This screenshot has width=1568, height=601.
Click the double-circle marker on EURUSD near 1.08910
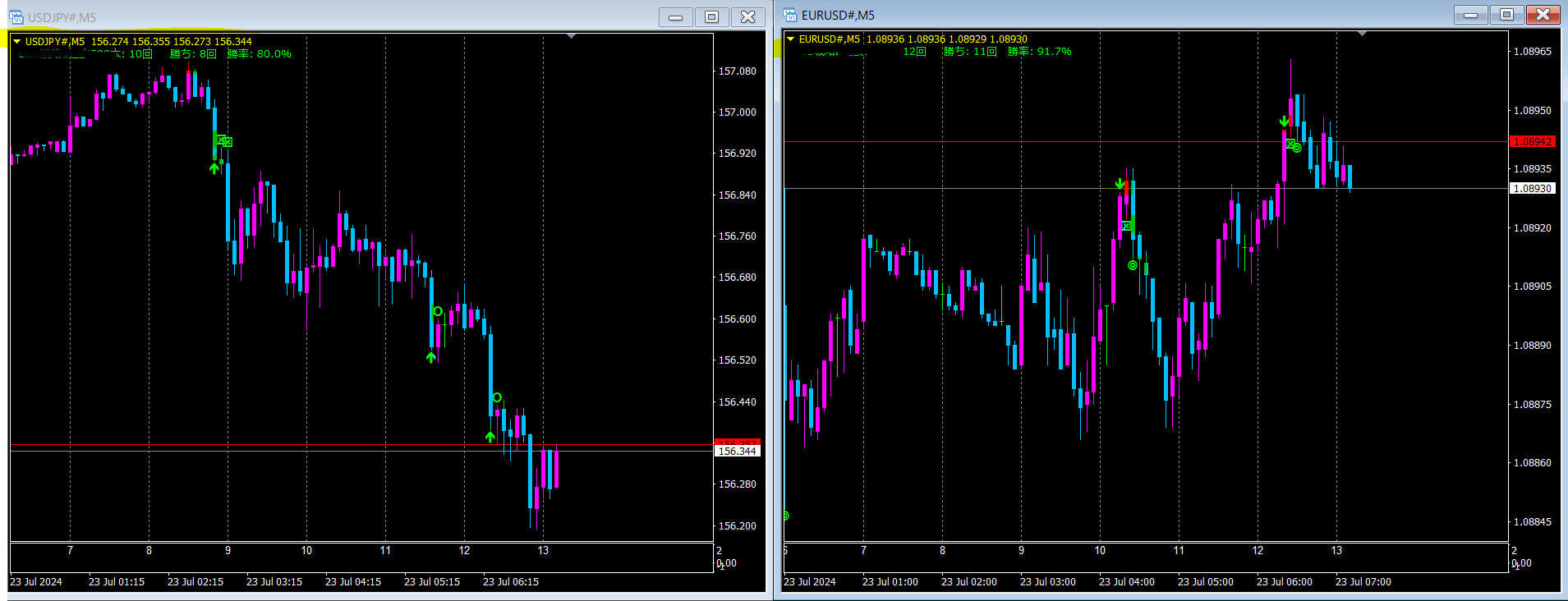[1133, 265]
